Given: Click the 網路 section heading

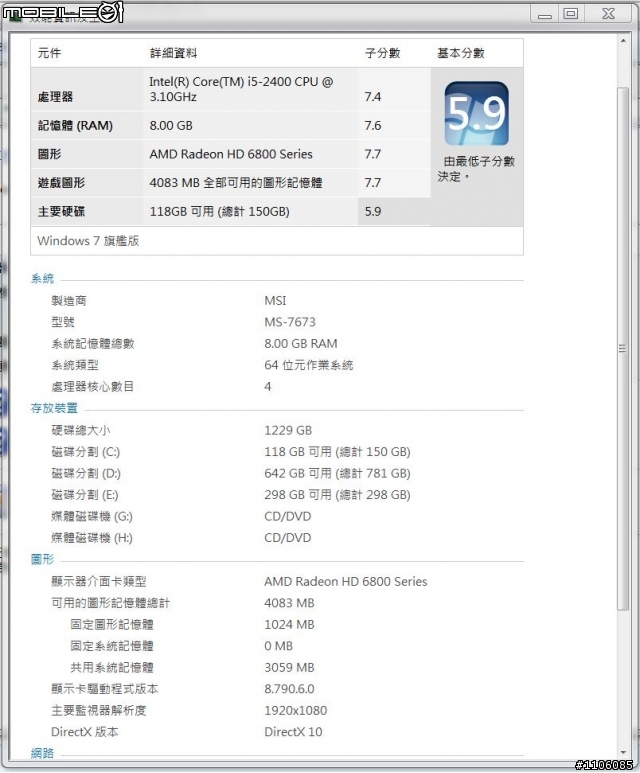Looking at the screenshot, I should [x=42, y=753].
